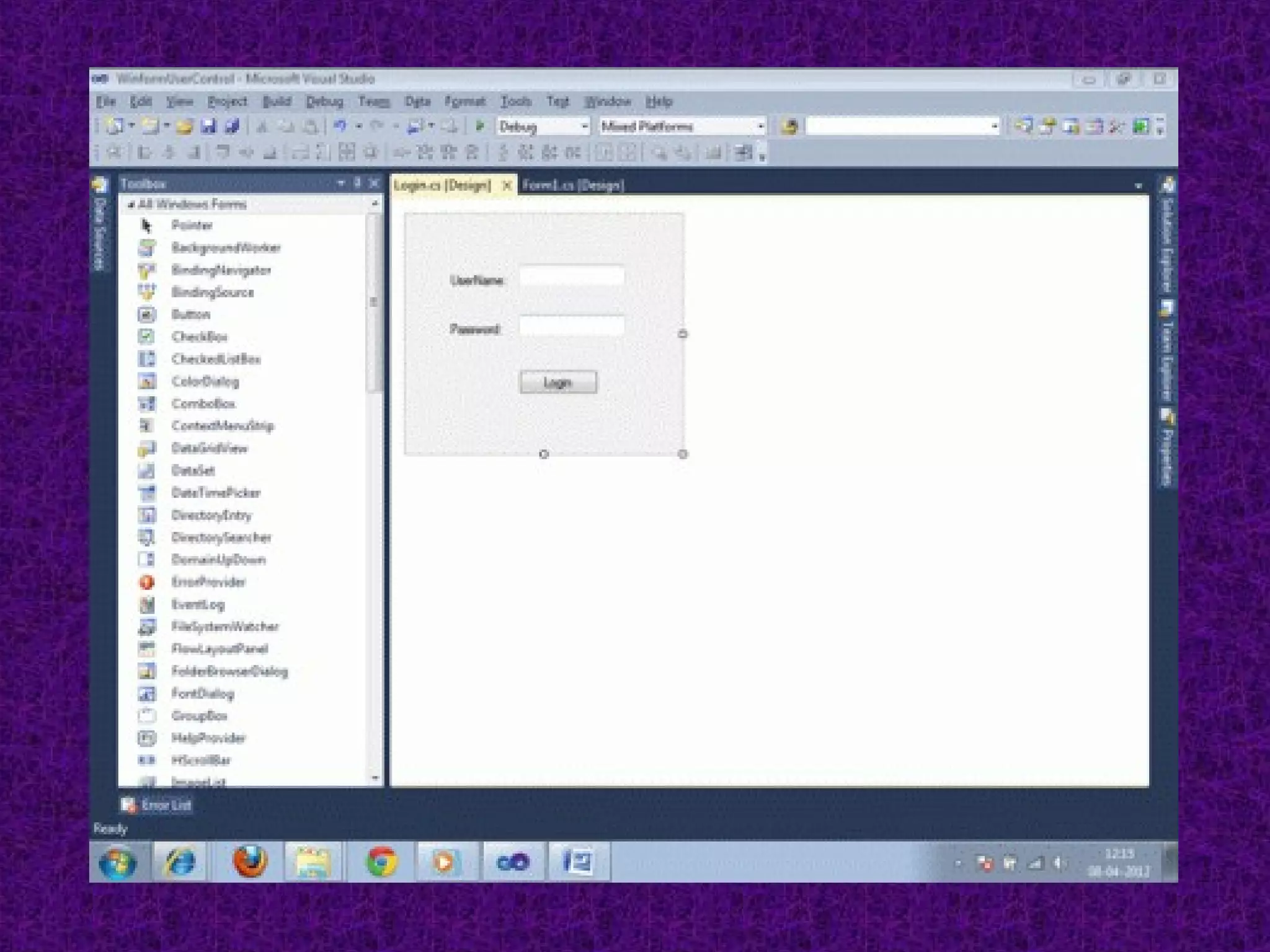The image size is (1270, 952).
Task: Collapse the All Windows Forms group
Action: point(131,205)
